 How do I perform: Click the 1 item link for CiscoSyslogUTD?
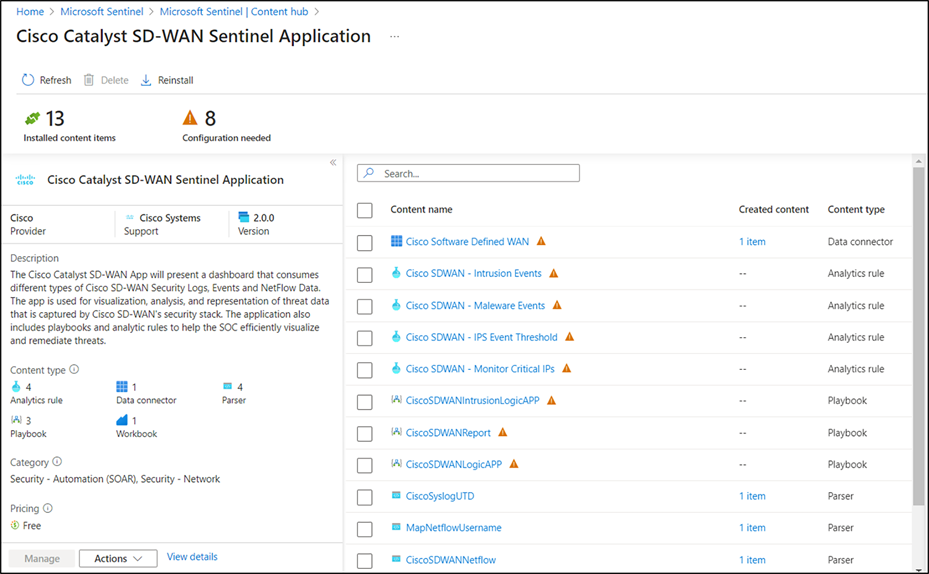click(752, 496)
